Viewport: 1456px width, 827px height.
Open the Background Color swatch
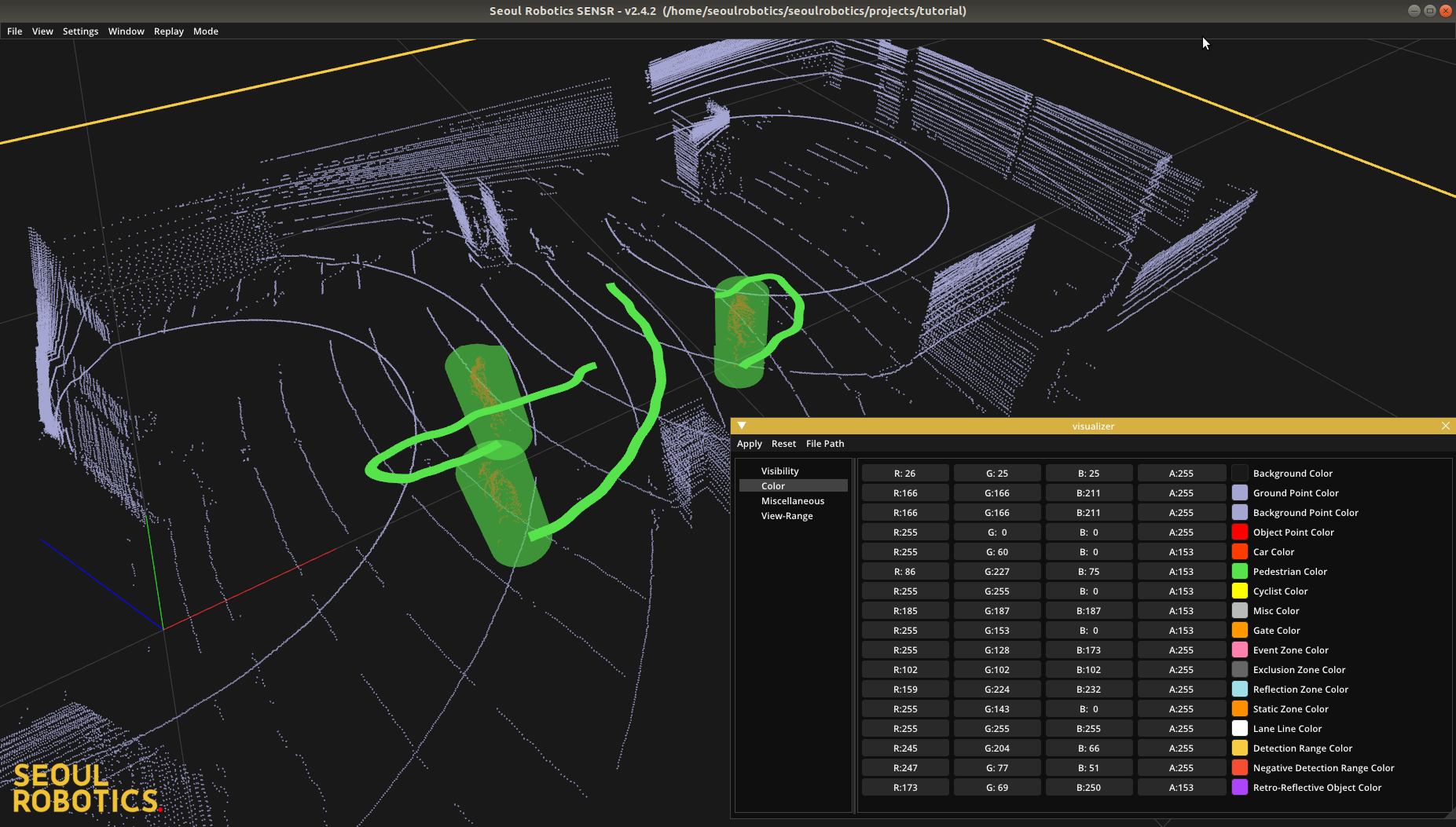(1240, 474)
